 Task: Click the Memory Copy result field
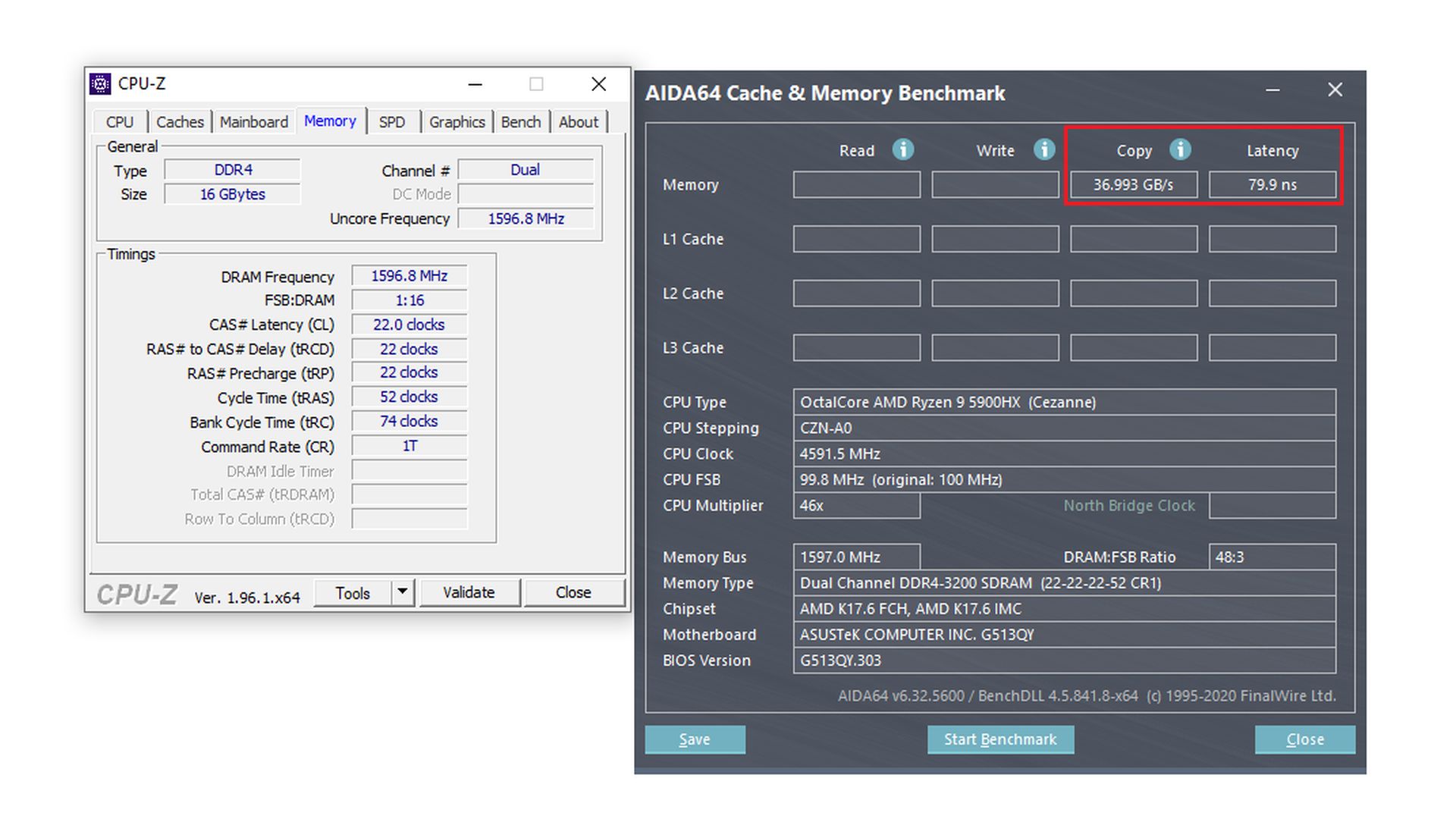click(1133, 184)
